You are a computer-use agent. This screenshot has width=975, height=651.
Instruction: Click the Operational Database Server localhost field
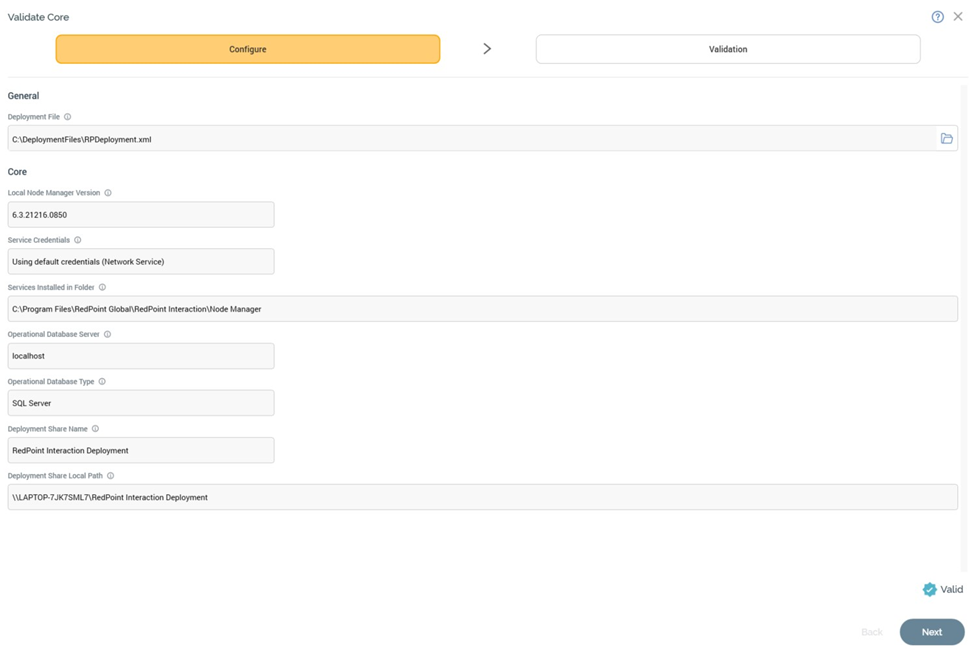[140, 356]
